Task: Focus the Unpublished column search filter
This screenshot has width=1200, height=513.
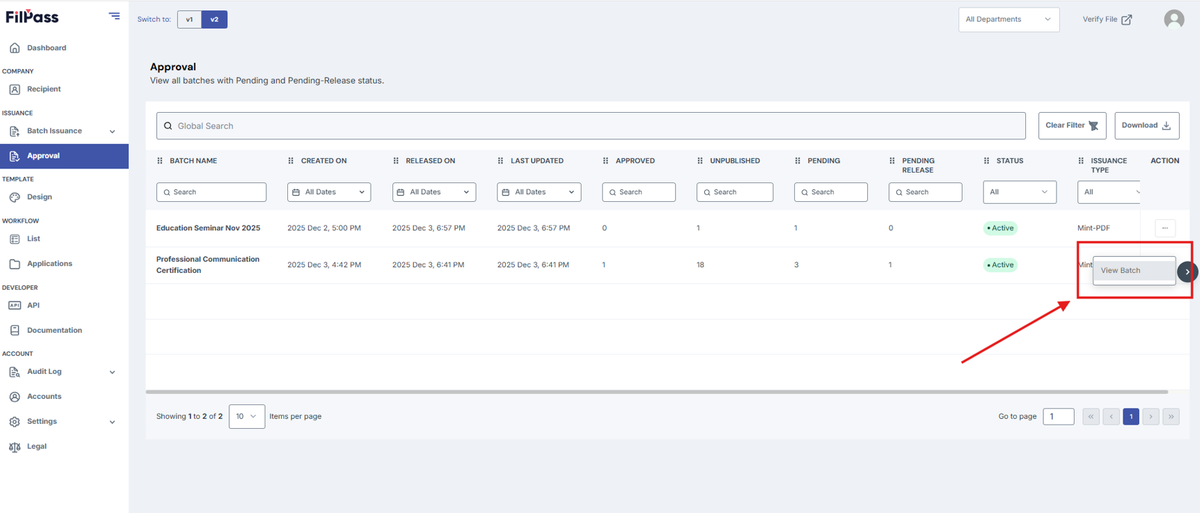Action: pyautogui.click(x=735, y=192)
